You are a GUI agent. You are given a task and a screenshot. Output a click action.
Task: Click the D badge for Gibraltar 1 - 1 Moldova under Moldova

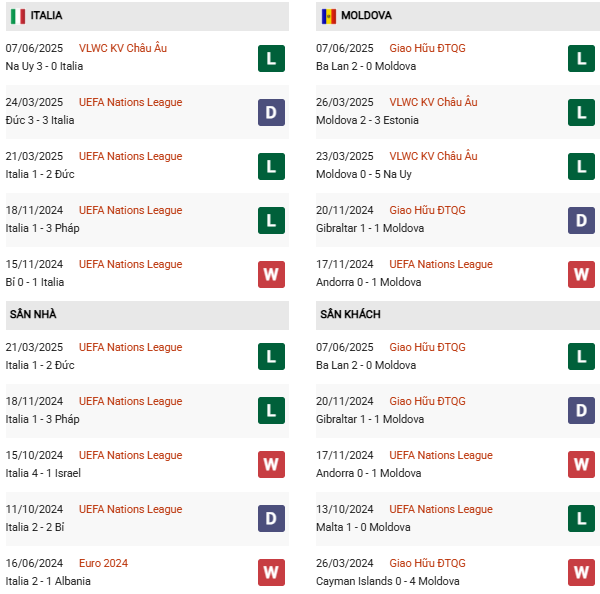pos(581,220)
